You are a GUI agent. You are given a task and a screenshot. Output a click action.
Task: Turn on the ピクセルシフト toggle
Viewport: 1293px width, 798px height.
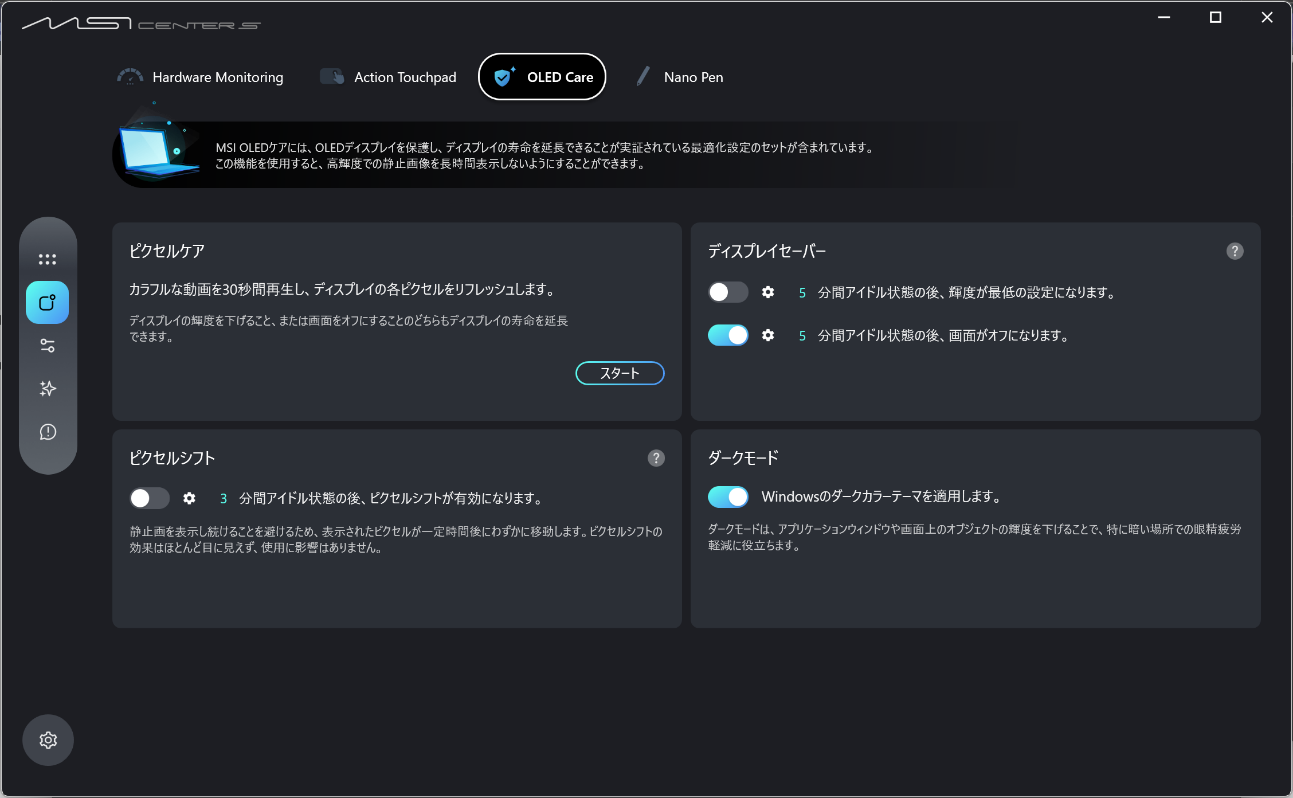pyautogui.click(x=149, y=498)
